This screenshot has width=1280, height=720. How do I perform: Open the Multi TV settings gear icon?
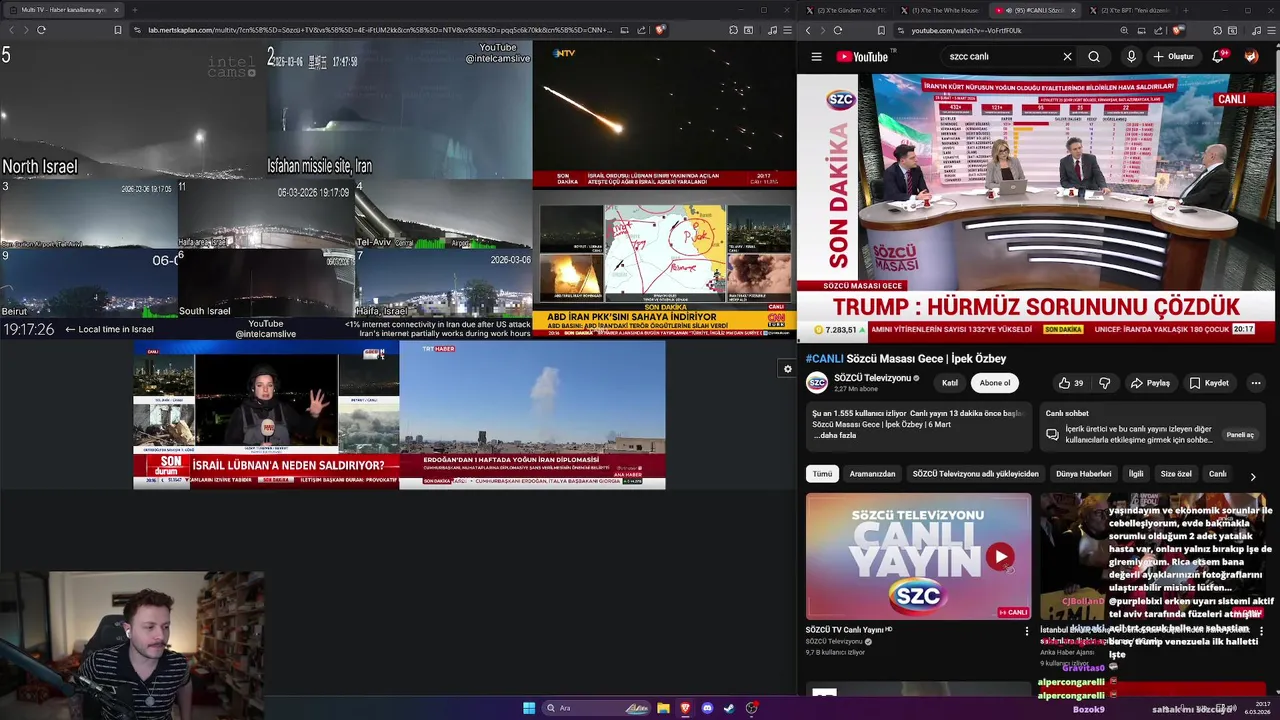point(787,369)
